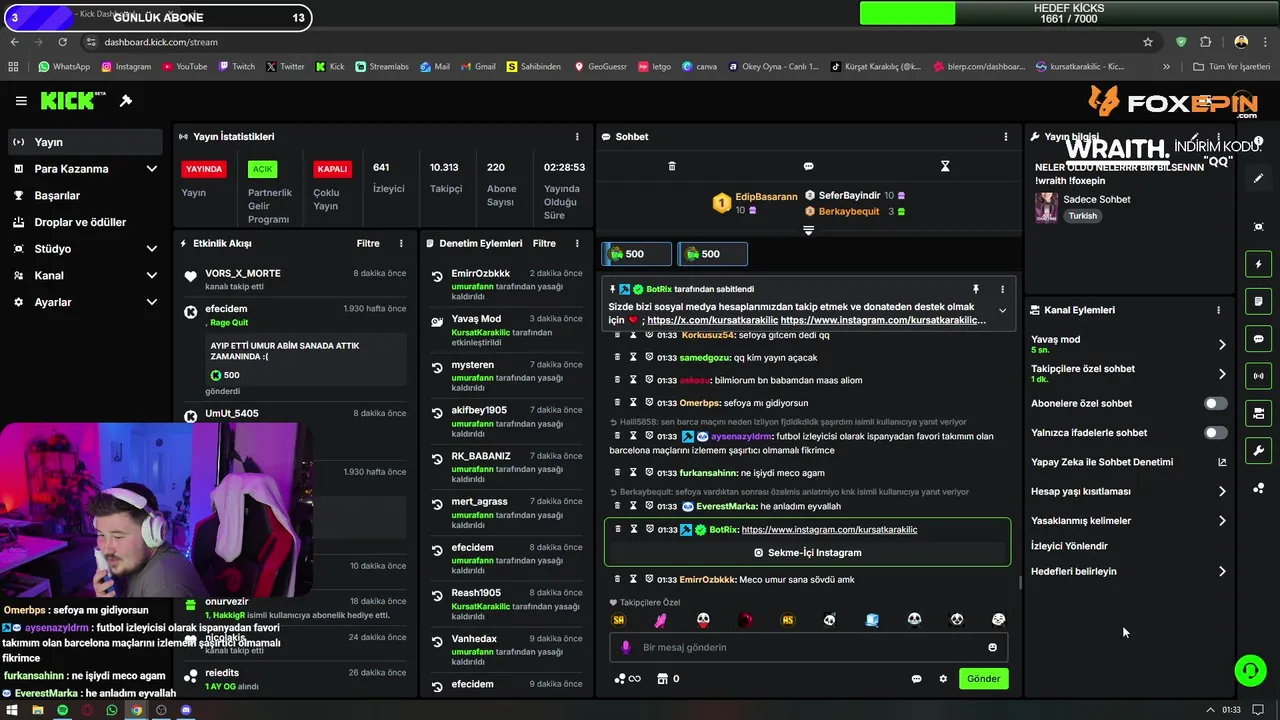Image resolution: width=1280 pixels, height=720 pixels.
Task: Click the document icon in right sidebar
Action: point(1259,301)
